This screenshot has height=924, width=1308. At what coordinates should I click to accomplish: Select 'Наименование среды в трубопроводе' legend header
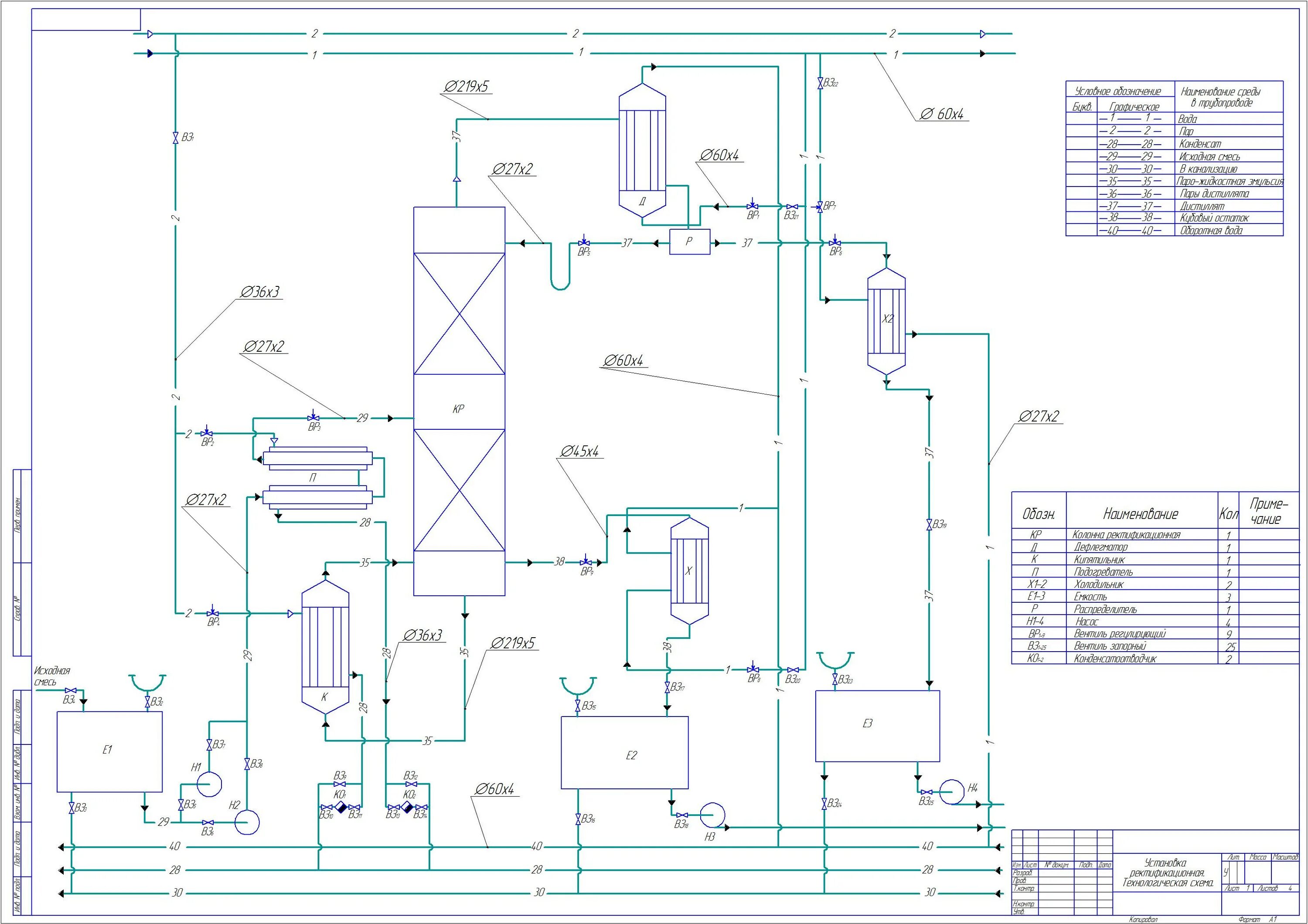1220,97
